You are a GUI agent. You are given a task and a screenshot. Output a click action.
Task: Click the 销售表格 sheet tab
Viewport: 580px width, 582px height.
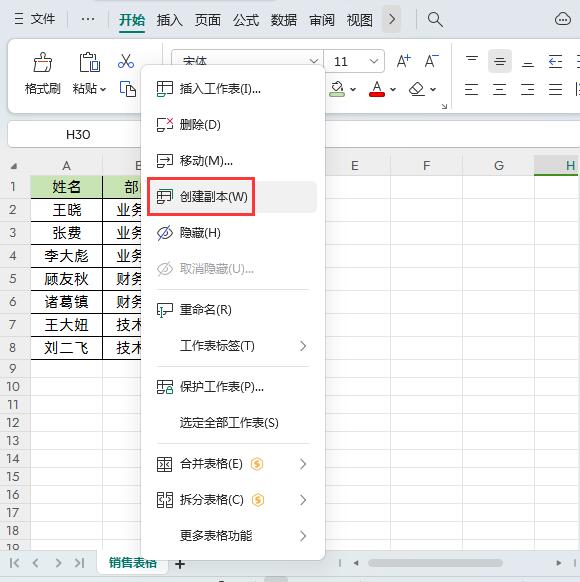click(132, 563)
